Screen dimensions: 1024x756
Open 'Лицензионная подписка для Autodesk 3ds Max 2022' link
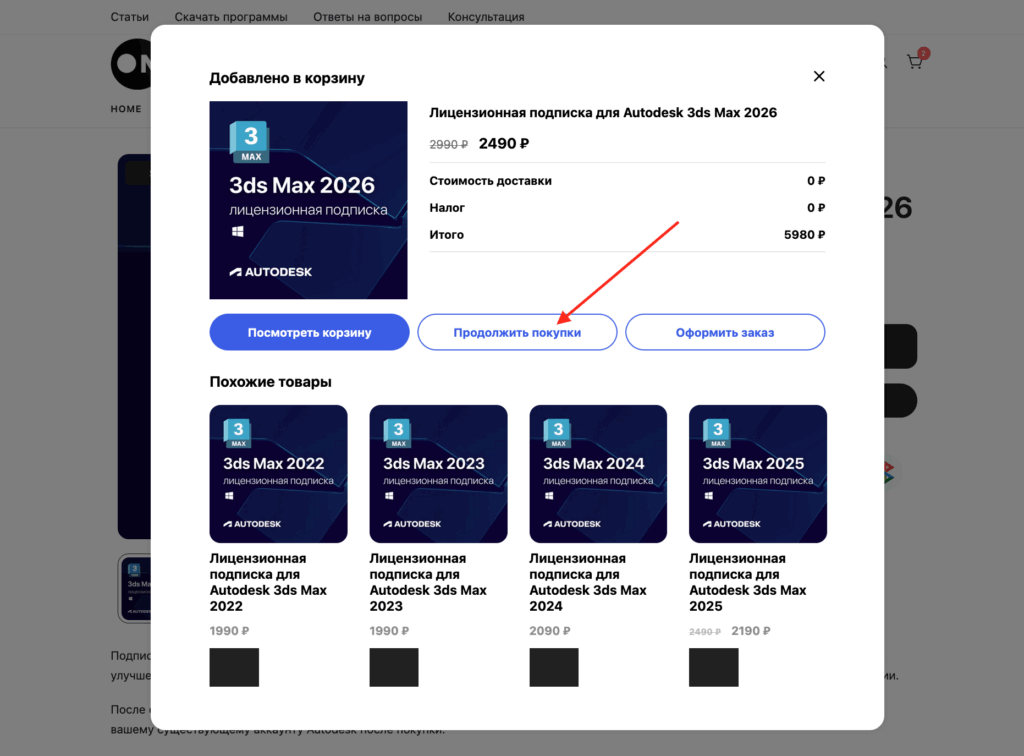(268, 582)
